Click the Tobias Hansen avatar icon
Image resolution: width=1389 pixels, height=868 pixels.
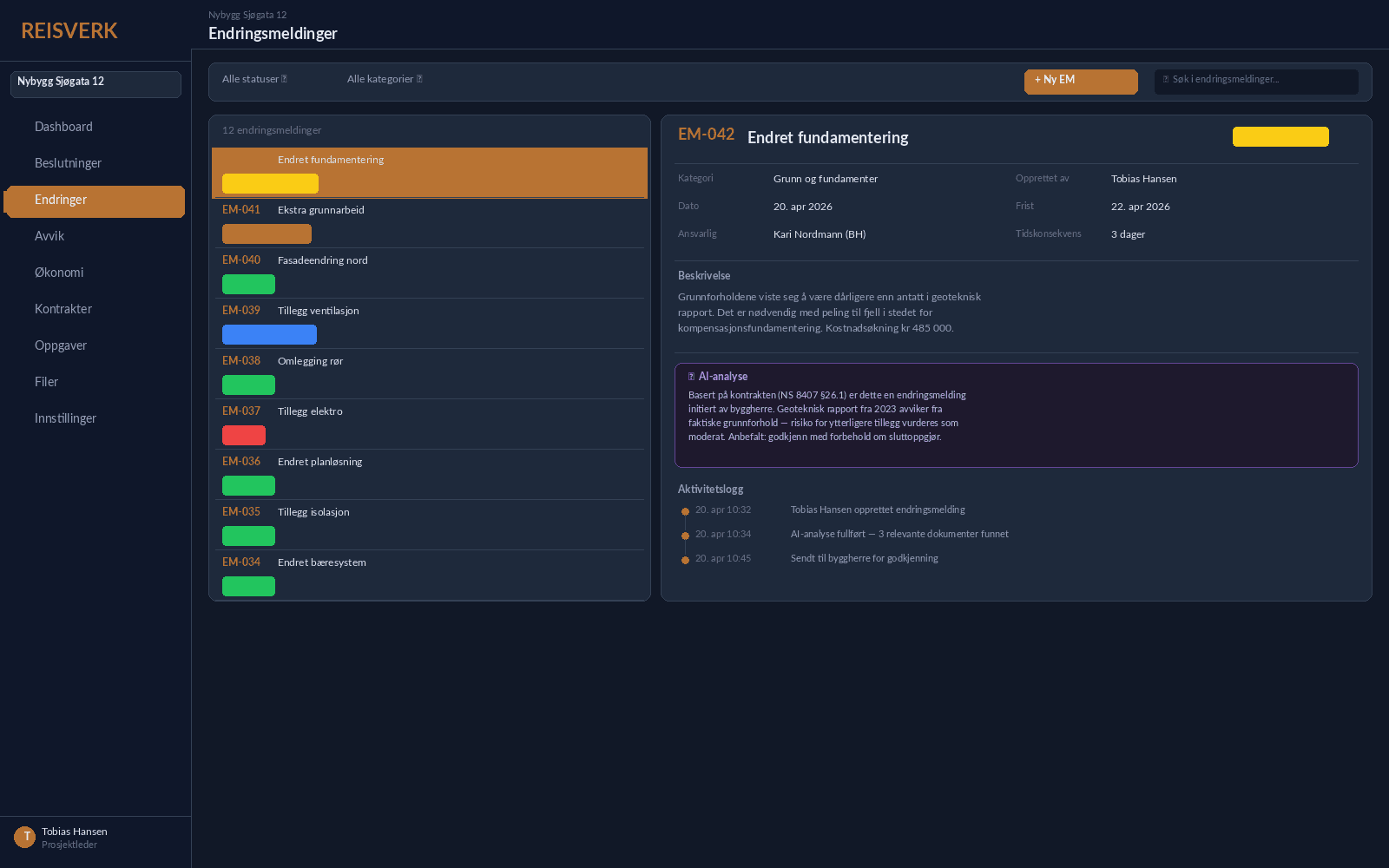pos(25,836)
